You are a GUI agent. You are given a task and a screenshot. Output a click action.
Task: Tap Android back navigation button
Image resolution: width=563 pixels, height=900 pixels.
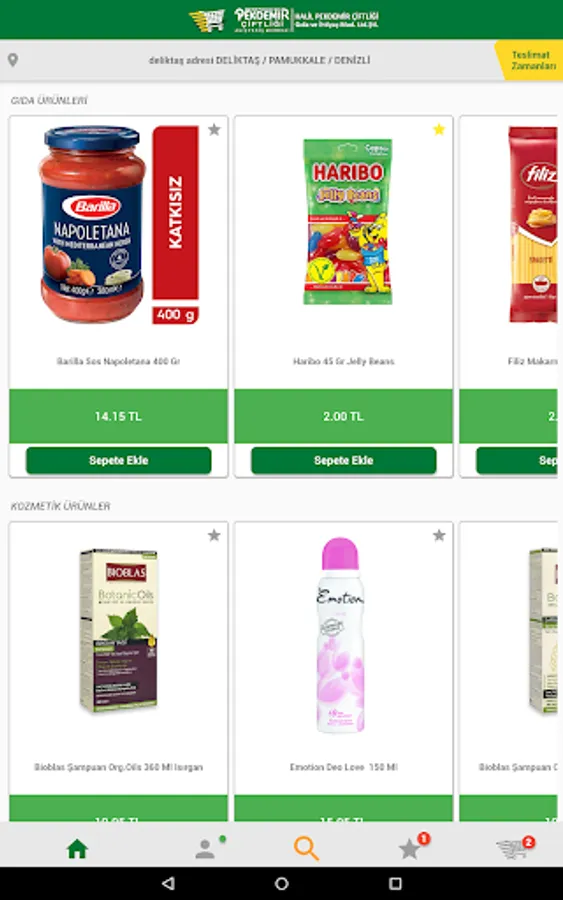pos(168,883)
